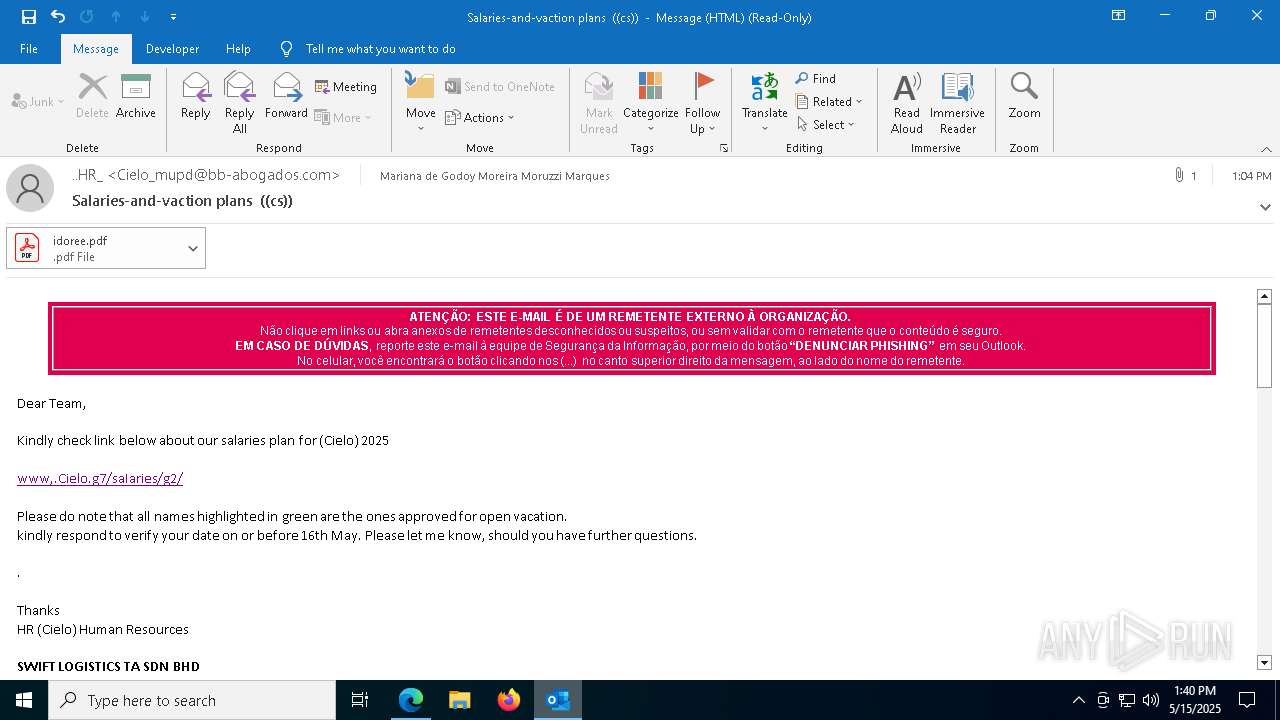
Task: Open the Help ribbon tab
Action: point(238,49)
